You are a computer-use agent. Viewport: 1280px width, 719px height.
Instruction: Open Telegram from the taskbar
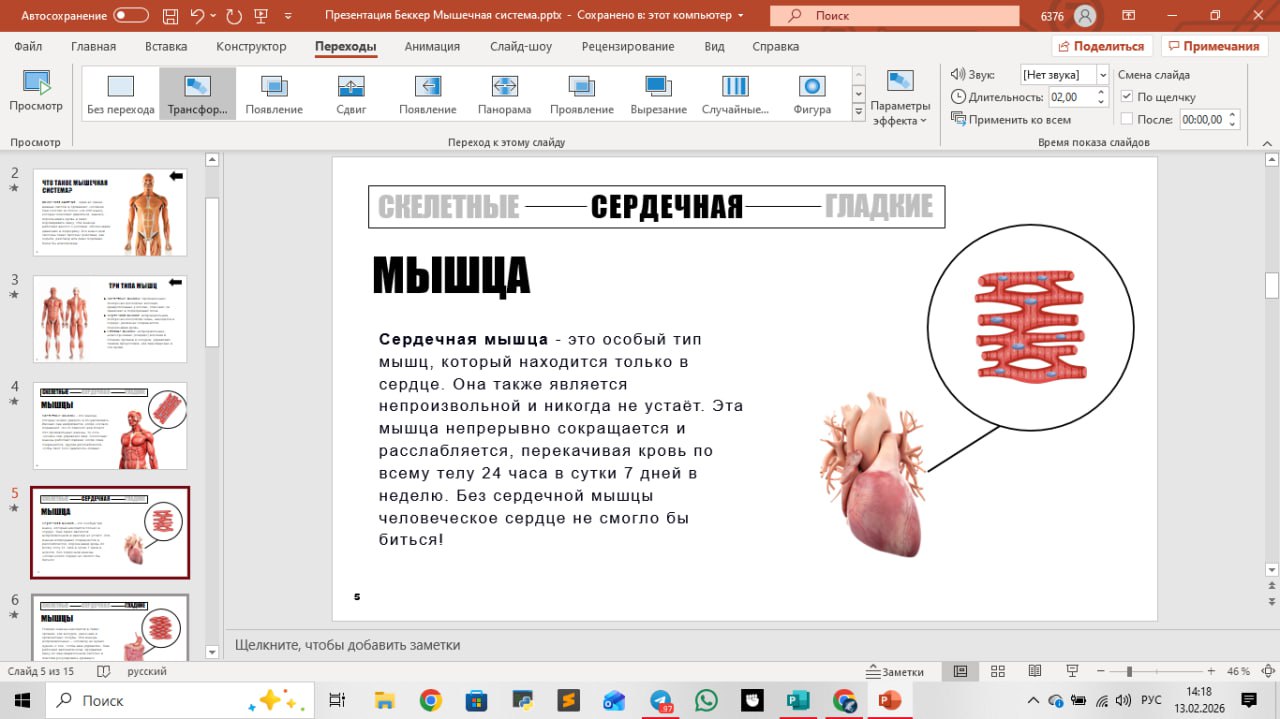point(661,701)
